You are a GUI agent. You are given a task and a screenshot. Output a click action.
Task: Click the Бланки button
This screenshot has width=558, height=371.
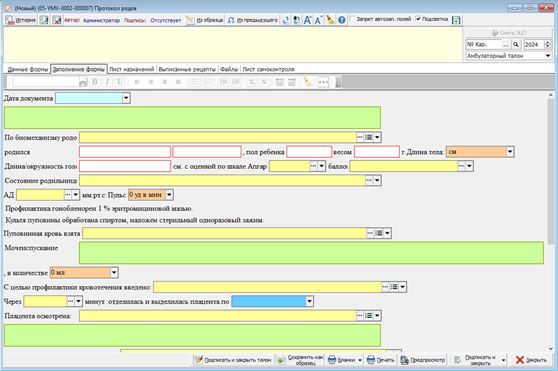click(x=342, y=360)
